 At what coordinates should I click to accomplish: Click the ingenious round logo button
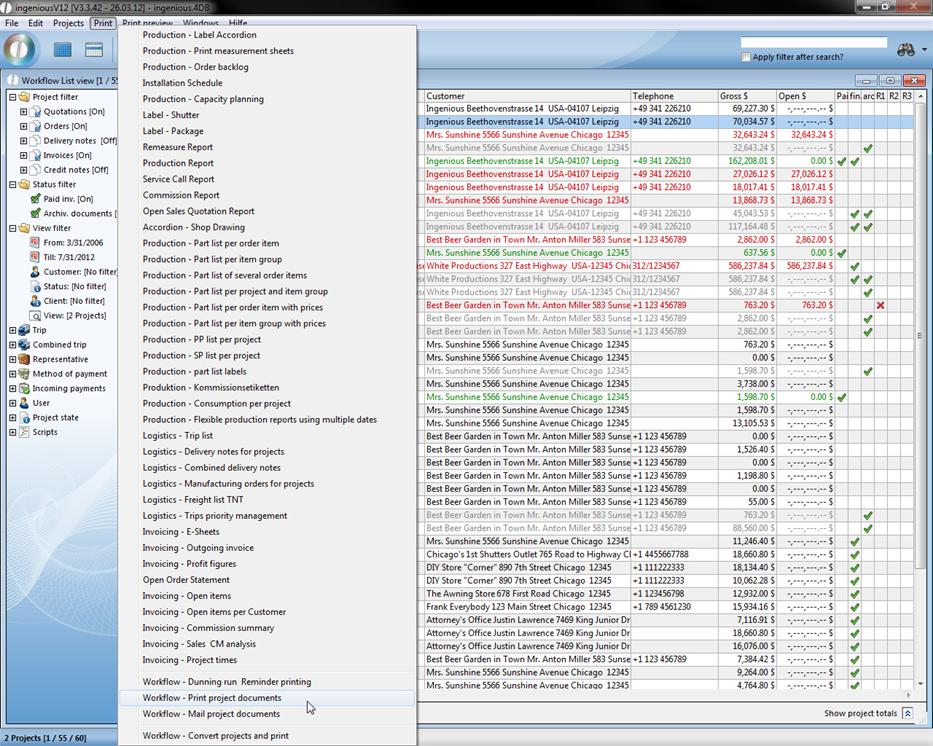[20, 49]
